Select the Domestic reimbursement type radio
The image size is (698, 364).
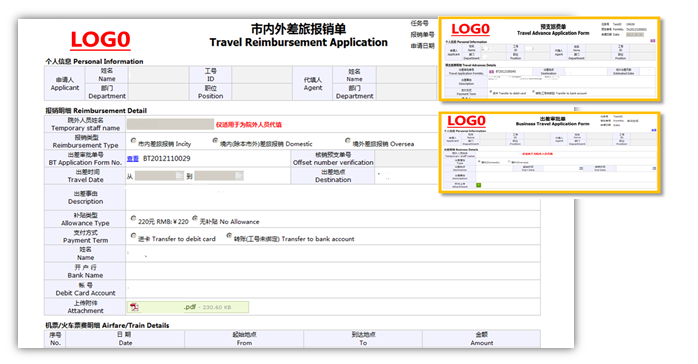click(215, 141)
